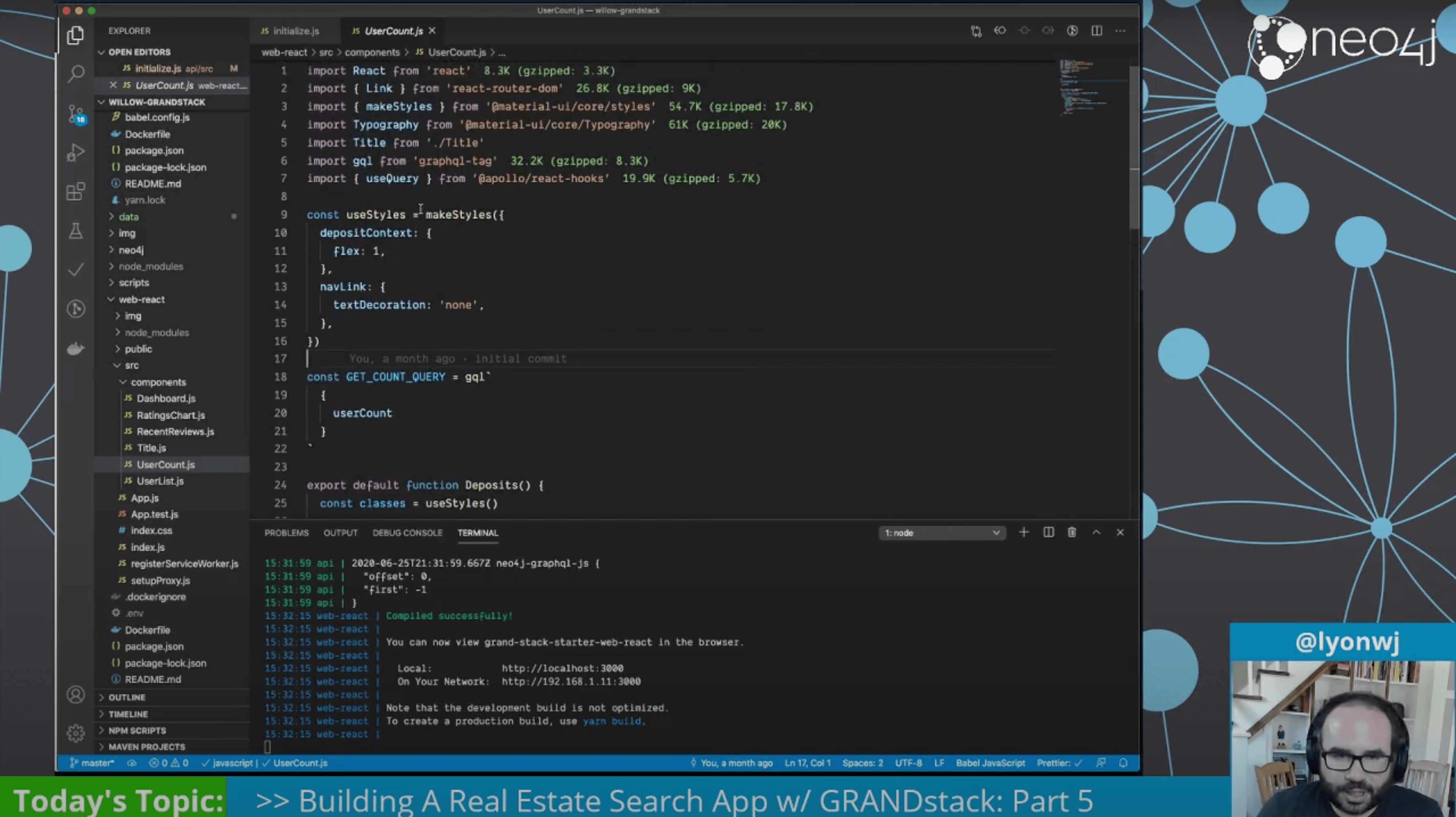The image size is (1456, 817).
Task: Open the Docker view icon
Action: [76, 348]
